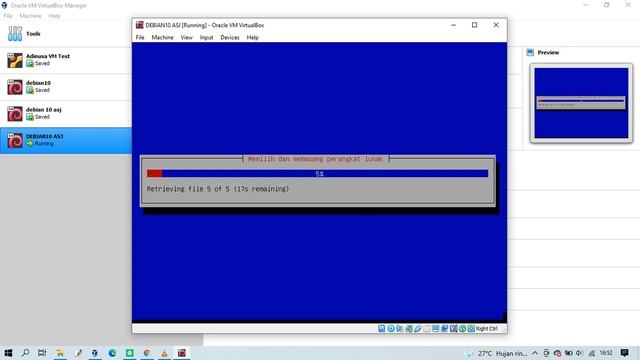Open Microsoft Edge from taskbar
The height and width of the screenshot is (360, 640).
112,353
